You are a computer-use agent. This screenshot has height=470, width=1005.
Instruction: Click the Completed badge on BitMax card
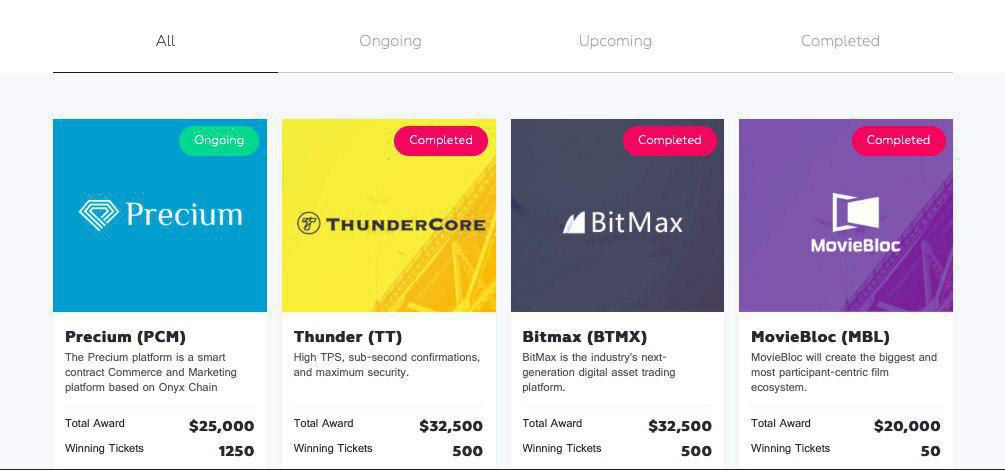pyautogui.click(x=670, y=140)
